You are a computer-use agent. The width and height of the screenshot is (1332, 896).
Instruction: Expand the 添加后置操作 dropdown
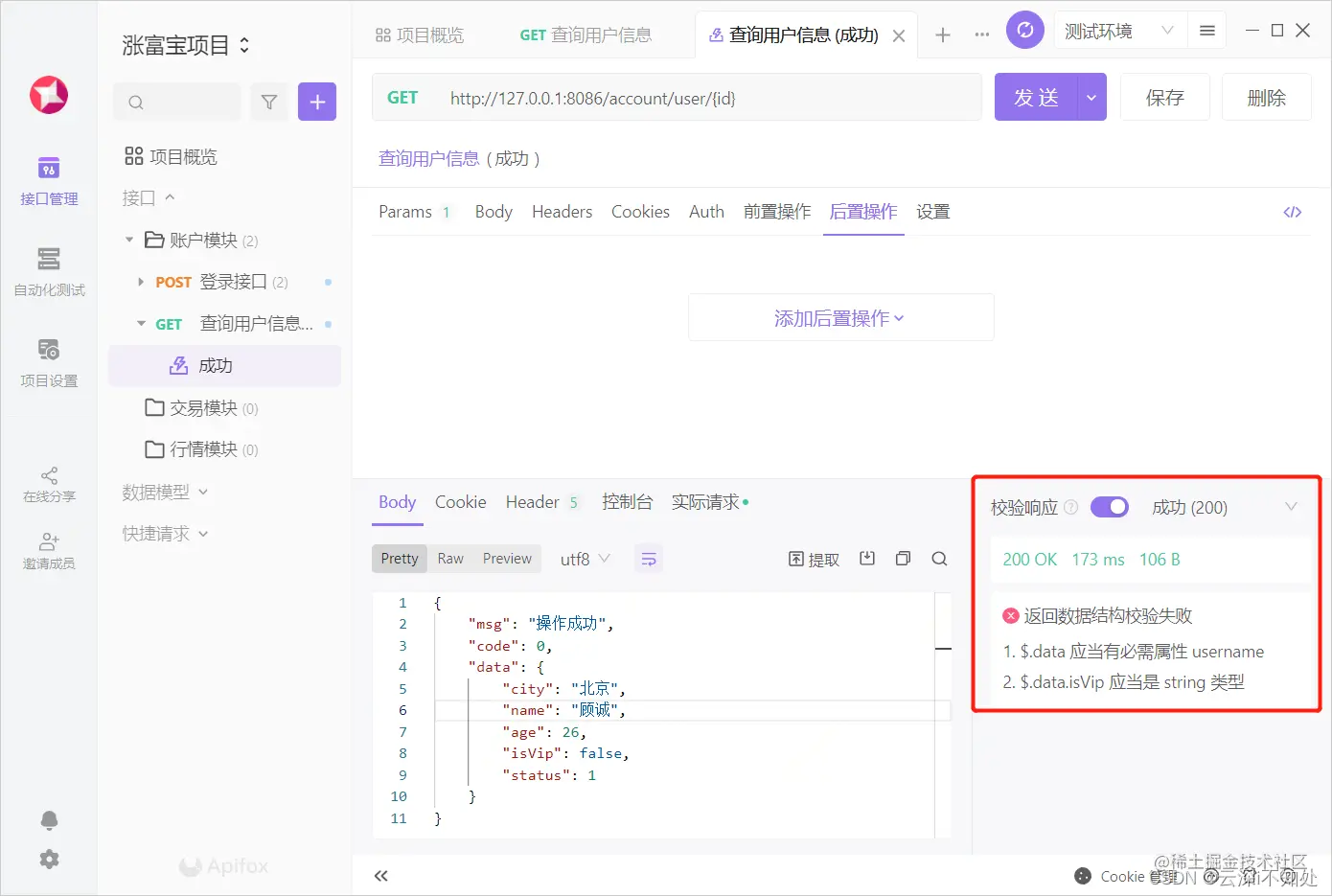point(840,318)
